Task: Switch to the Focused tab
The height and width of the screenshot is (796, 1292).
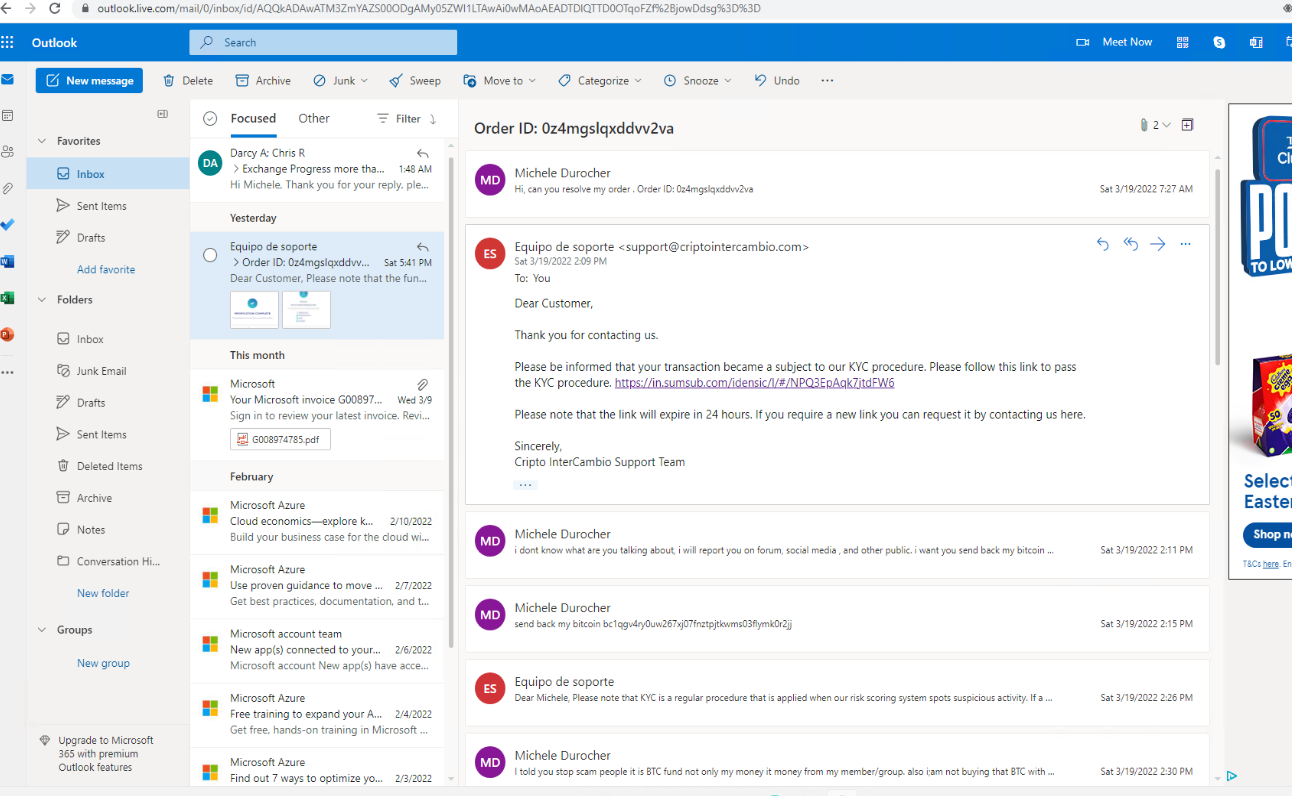Action: (253, 118)
